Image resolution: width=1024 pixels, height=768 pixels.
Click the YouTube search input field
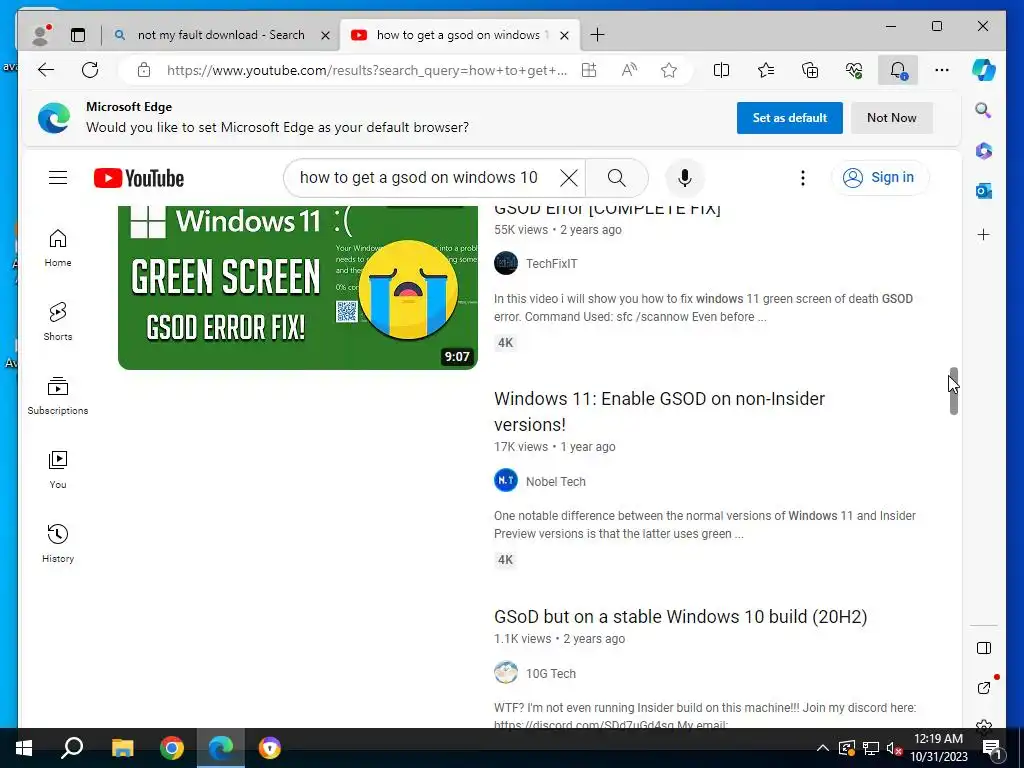point(419,178)
